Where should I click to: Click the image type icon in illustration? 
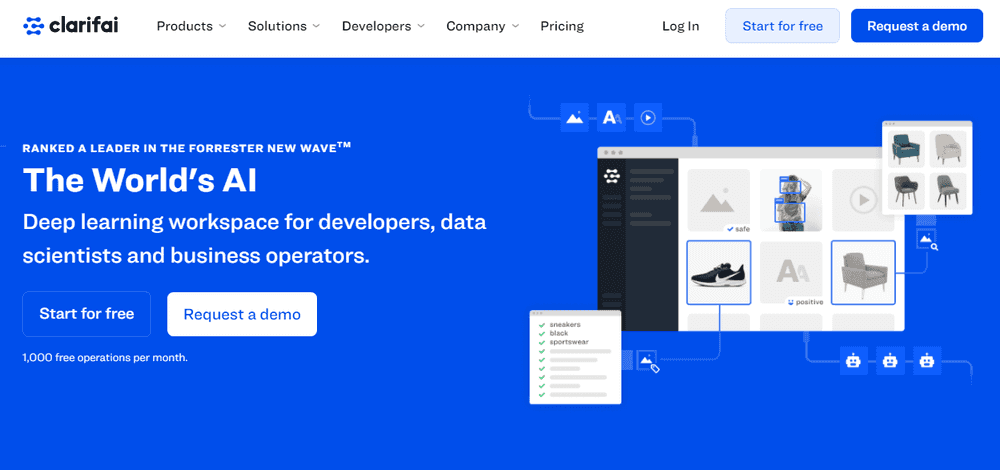pyautogui.click(x=575, y=117)
